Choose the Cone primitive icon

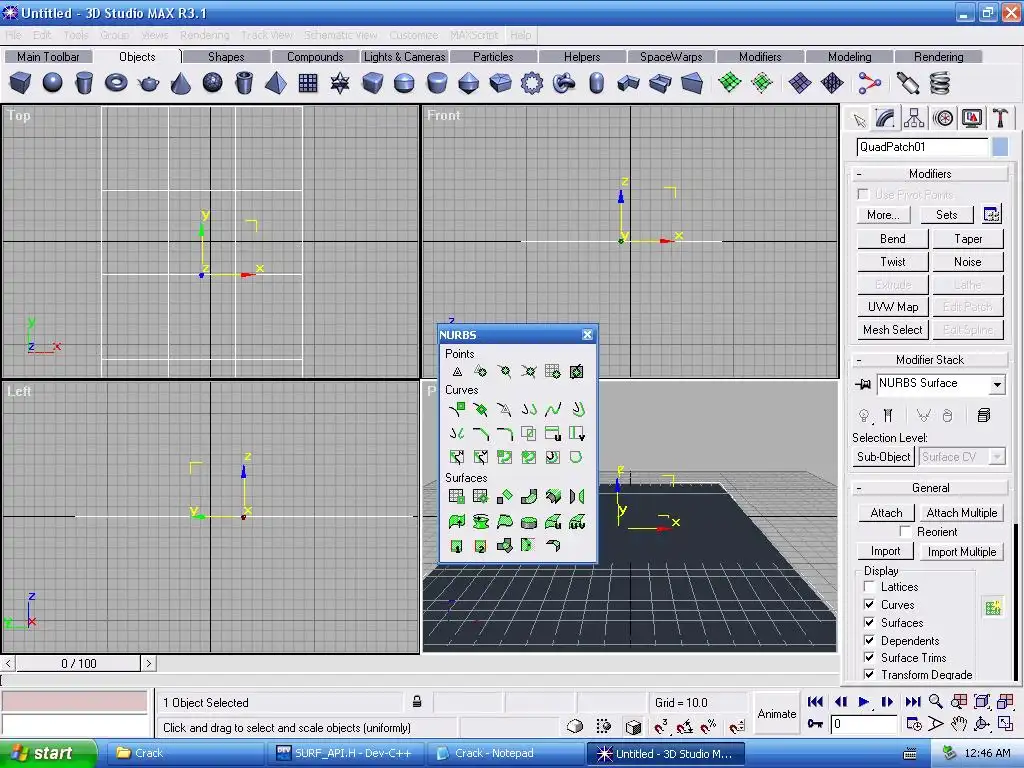point(180,83)
